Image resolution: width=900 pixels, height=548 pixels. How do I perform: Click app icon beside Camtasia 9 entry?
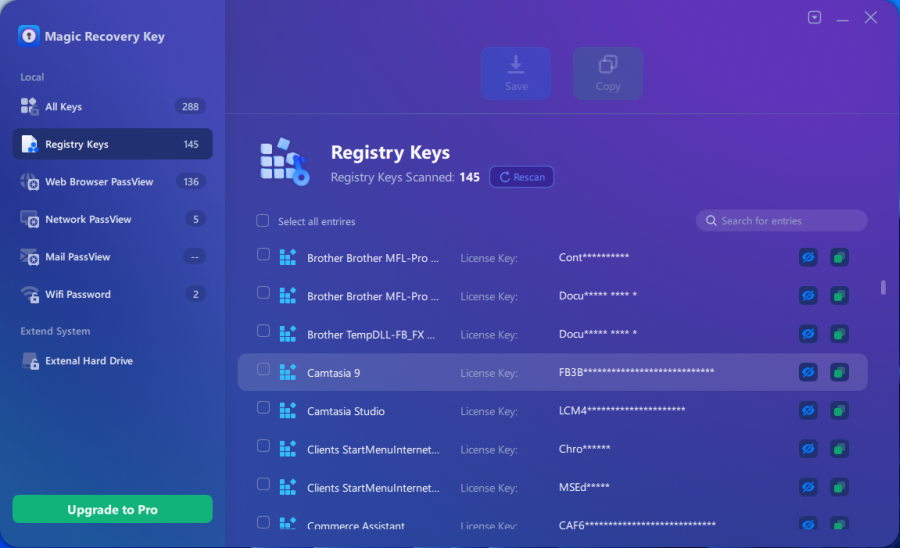[288, 372]
